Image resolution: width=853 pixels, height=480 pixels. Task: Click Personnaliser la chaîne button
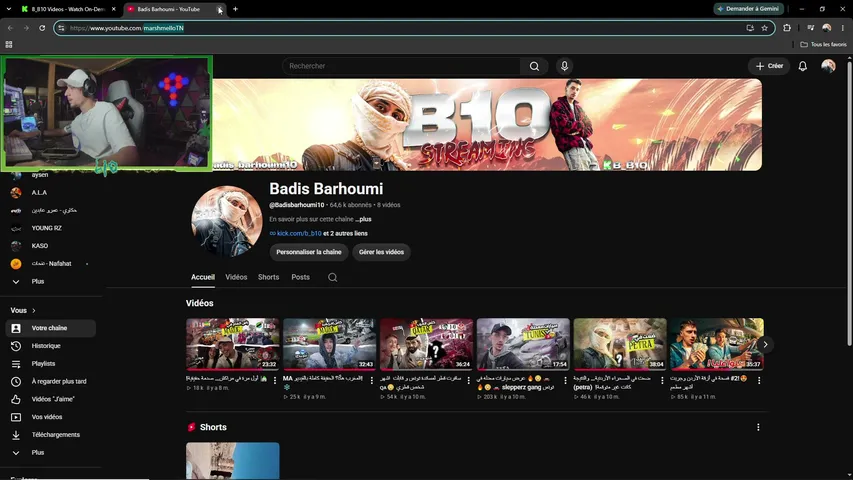308,252
